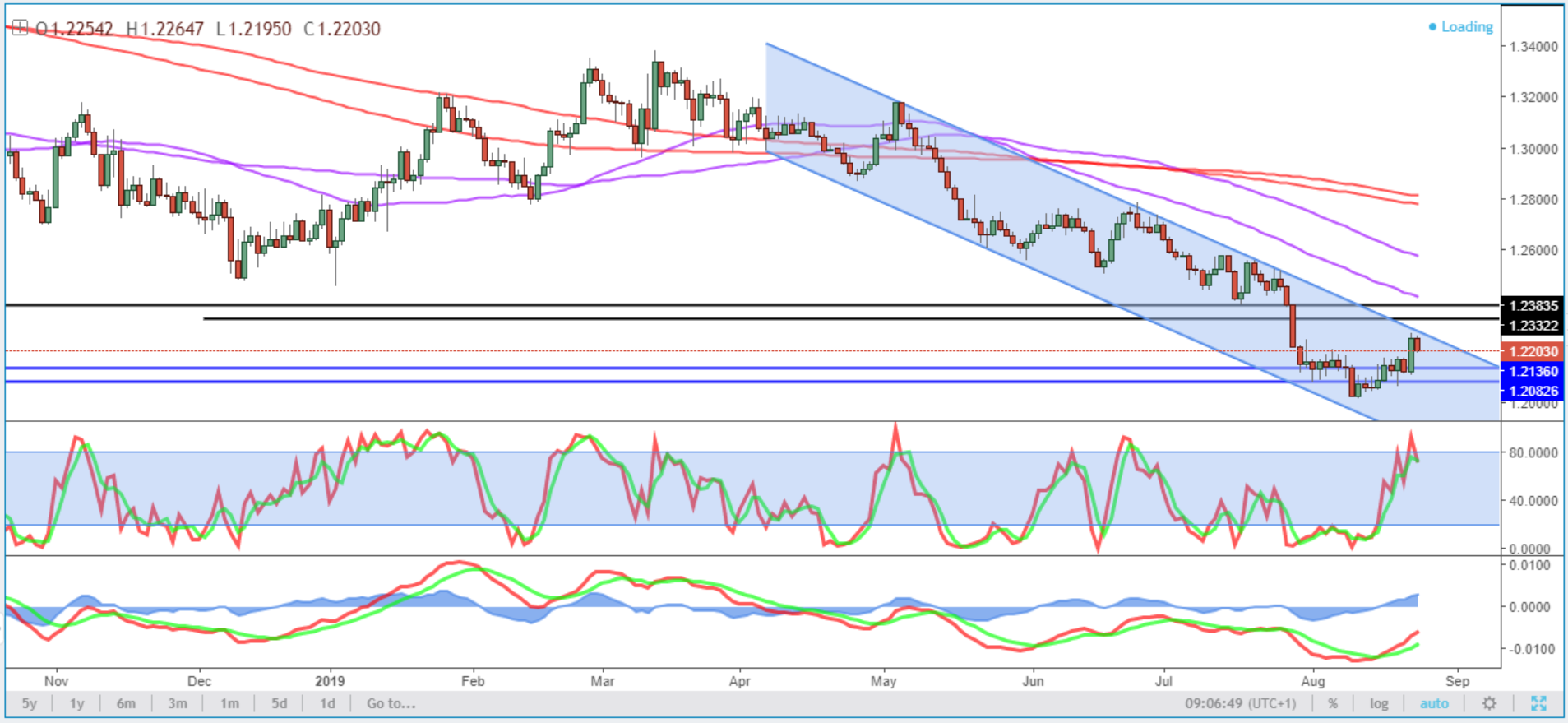The width and height of the screenshot is (1568, 723).
Task: Open the Go to... date dialog
Action: coord(391,703)
